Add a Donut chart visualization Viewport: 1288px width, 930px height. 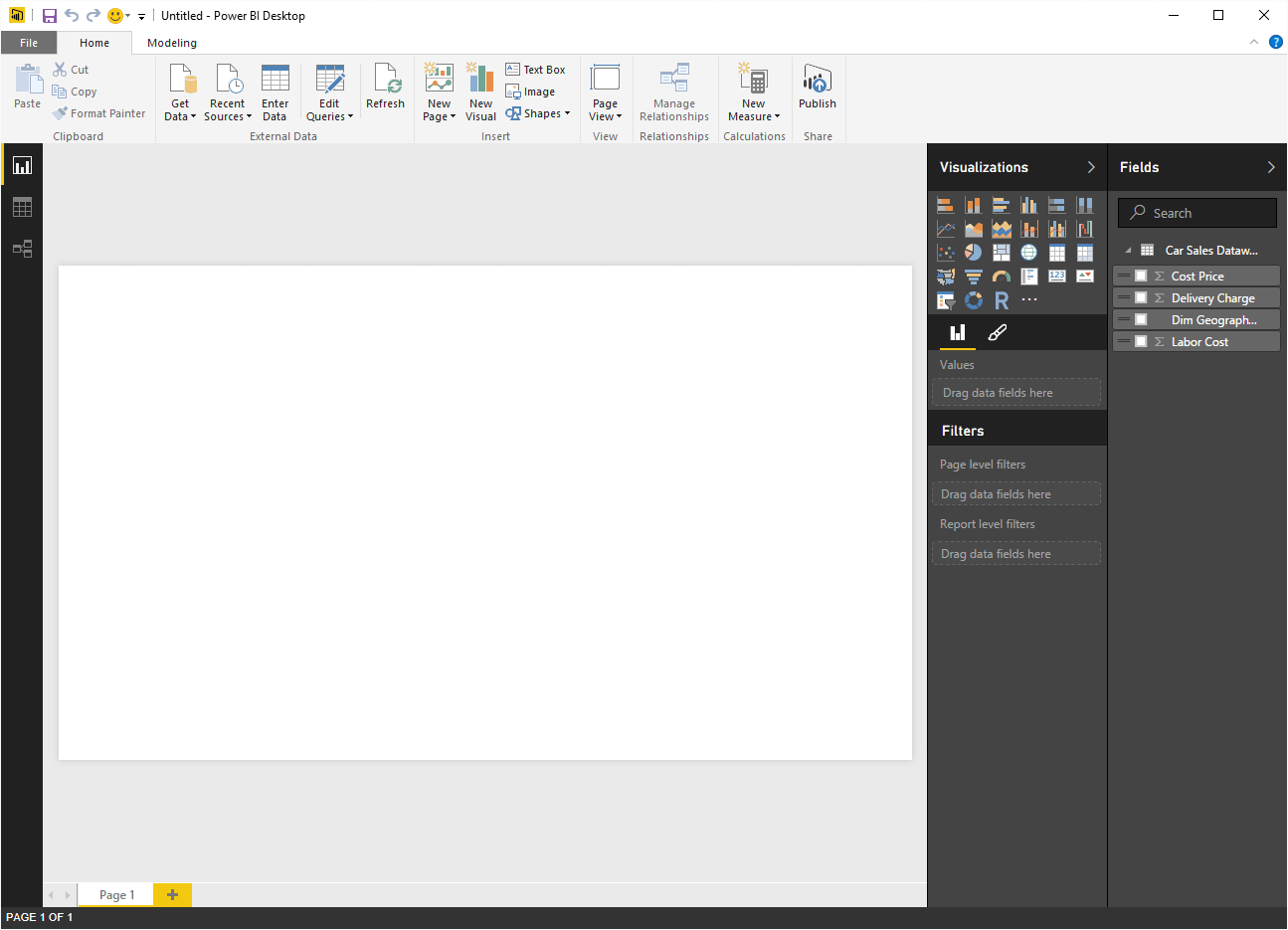click(974, 300)
